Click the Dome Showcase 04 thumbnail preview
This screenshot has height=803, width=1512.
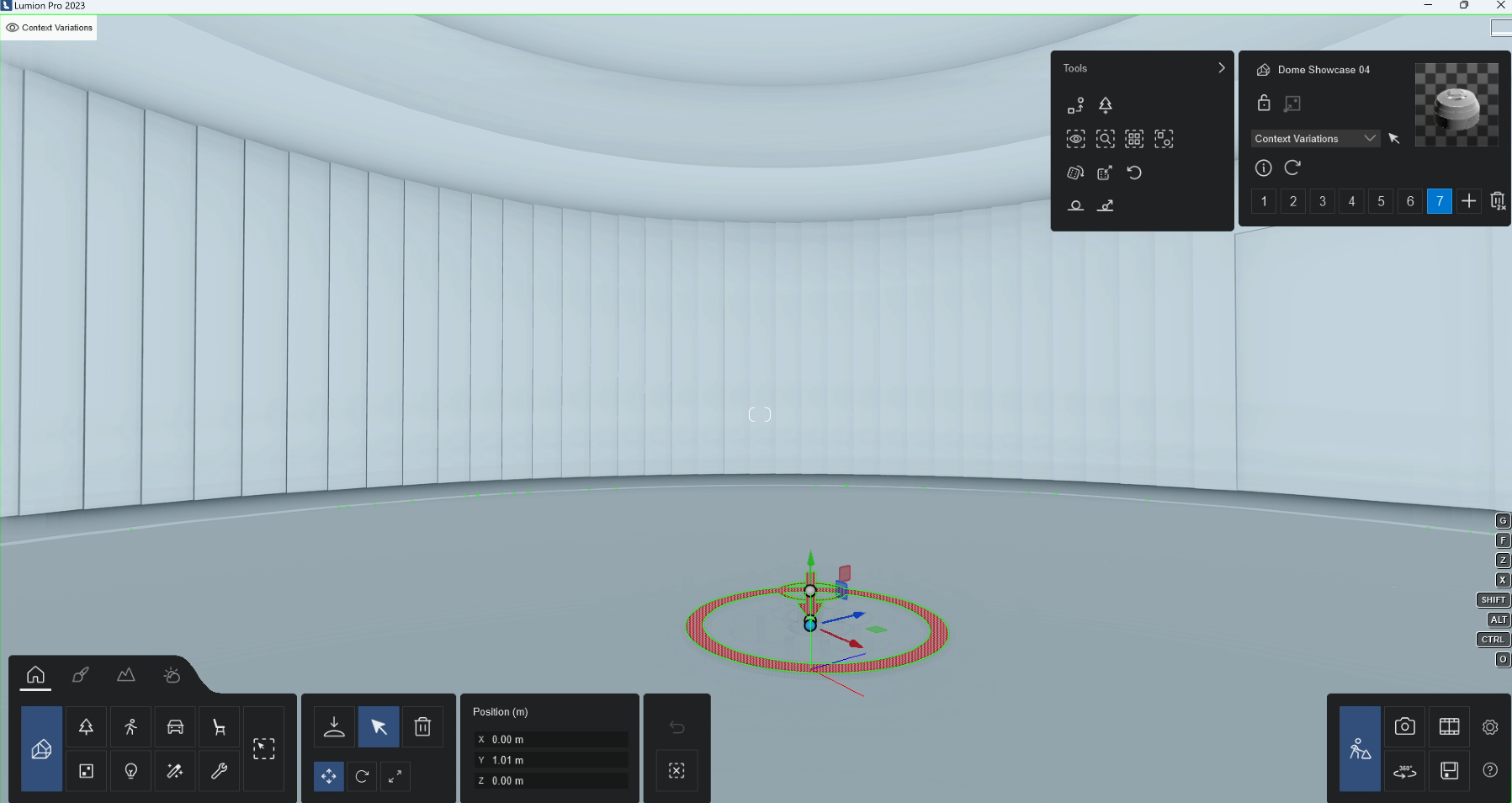[x=1456, y=104]
